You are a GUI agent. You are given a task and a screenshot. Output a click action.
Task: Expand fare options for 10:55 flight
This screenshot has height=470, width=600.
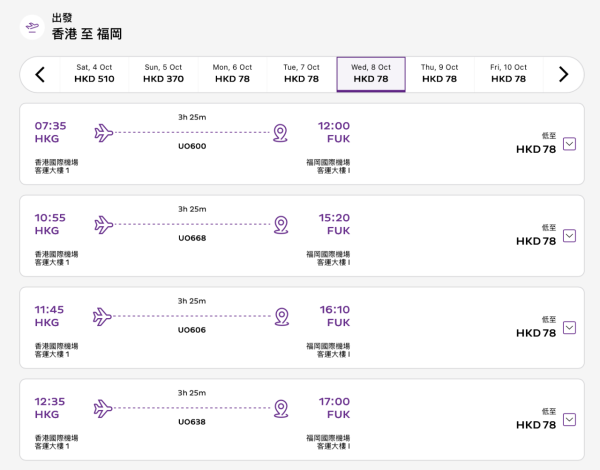[x=569, y=236]
